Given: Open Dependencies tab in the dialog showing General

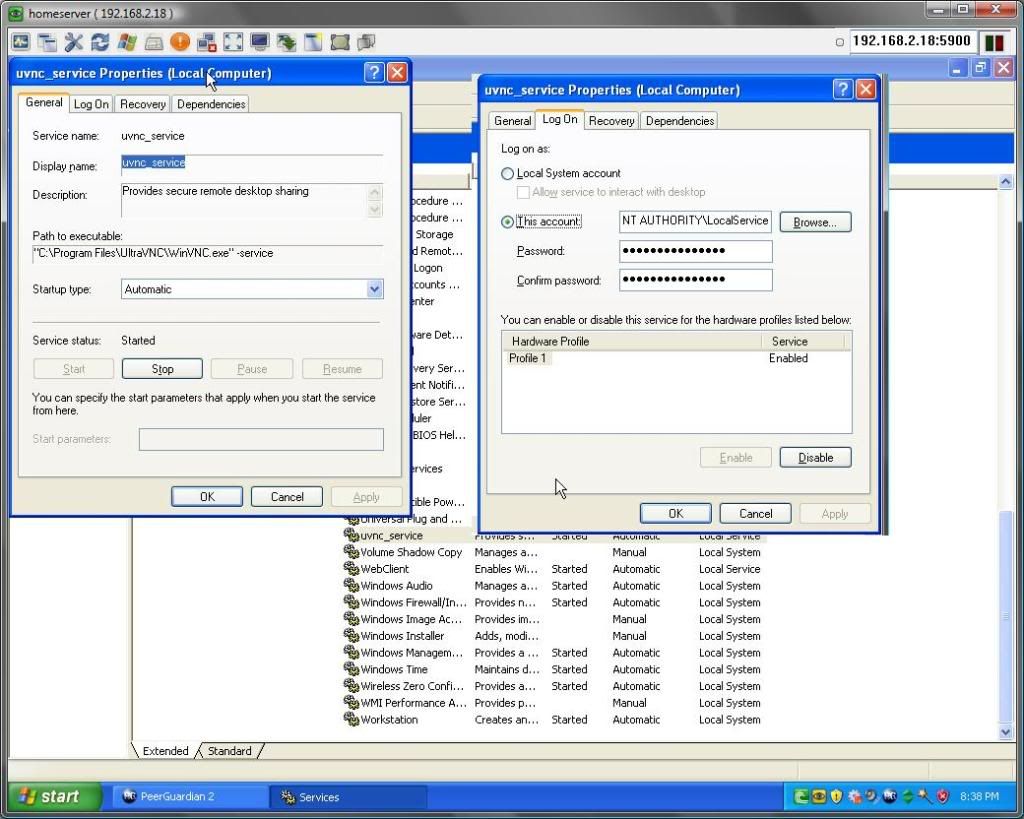Looking at the screenshot, I should (211, 104).
